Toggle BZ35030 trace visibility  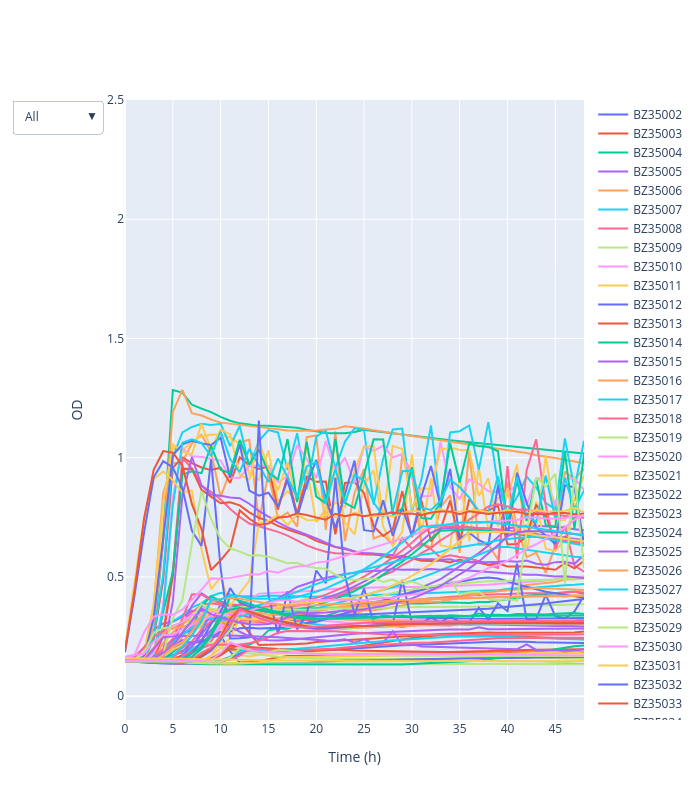tap(656, 647)
